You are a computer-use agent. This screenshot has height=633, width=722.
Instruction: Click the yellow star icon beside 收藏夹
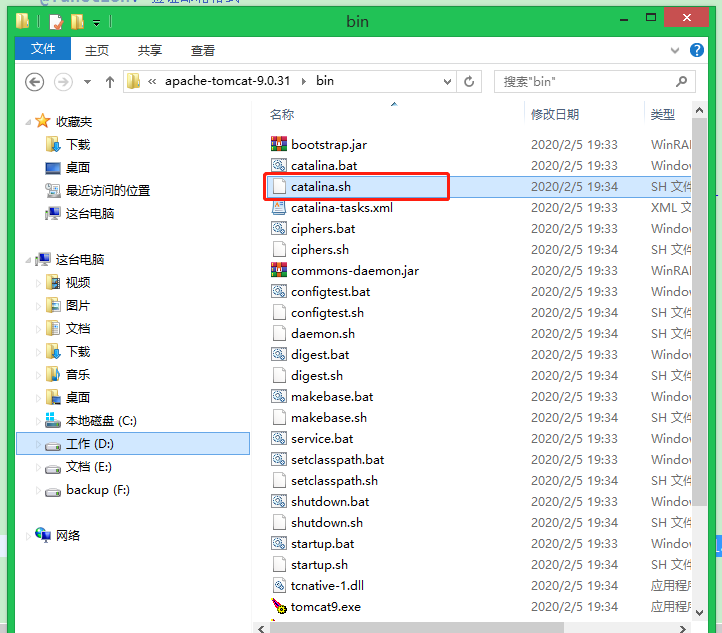(x=42, y=121)
